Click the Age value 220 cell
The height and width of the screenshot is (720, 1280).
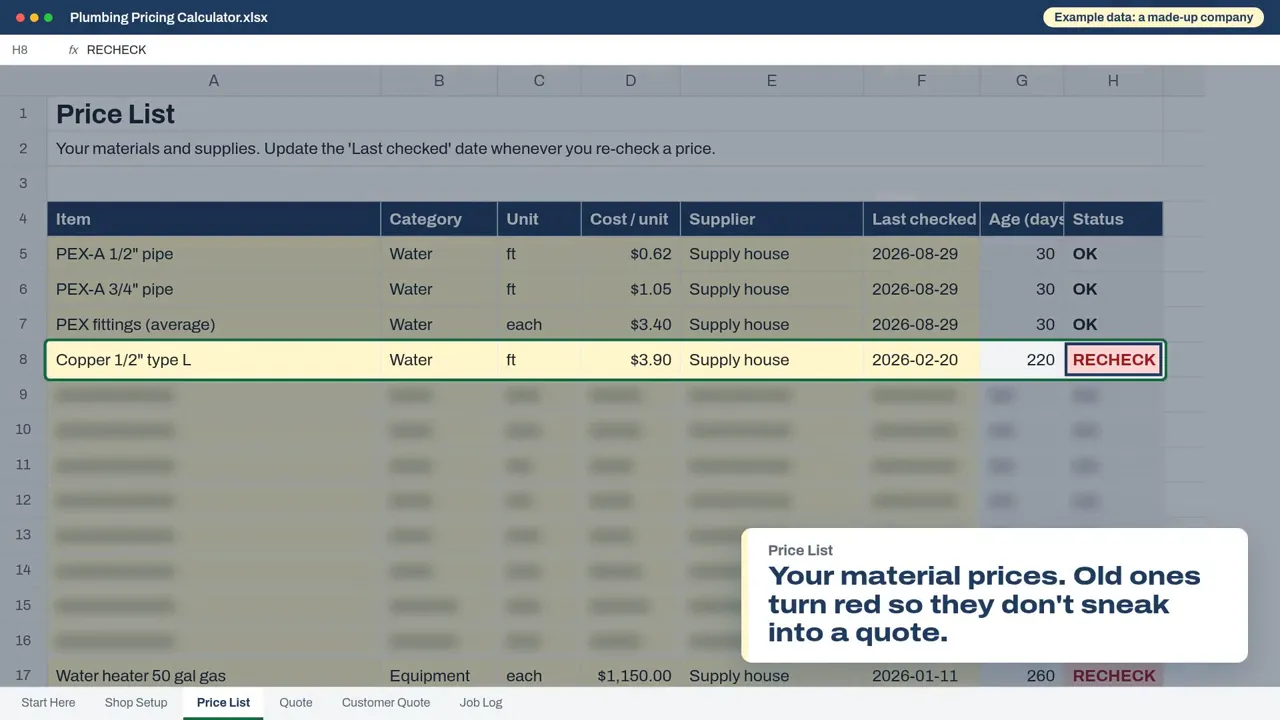(1022, 360)
